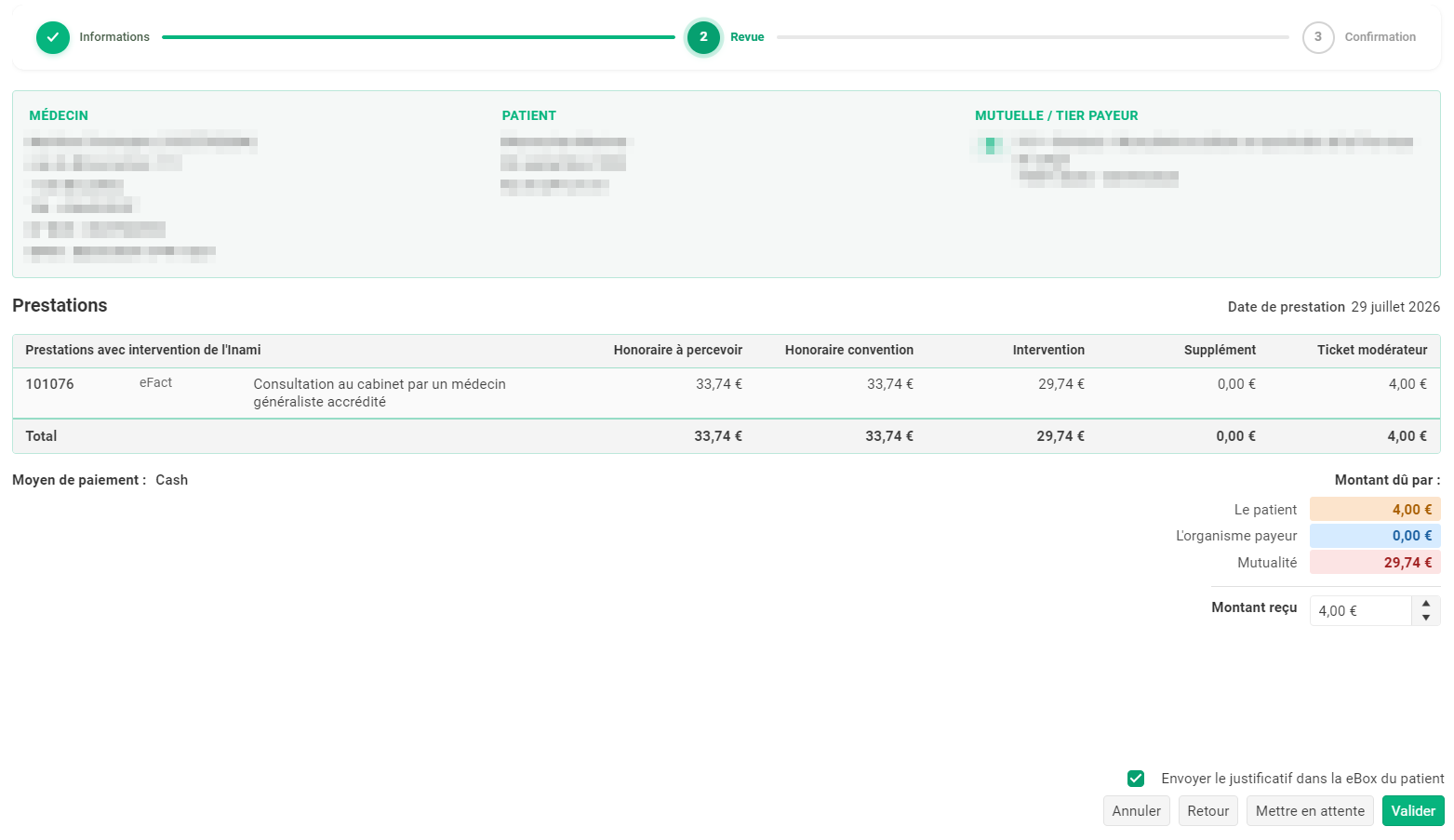
Task: Click the MÉDECIN section heading
Action: [x=59, y=115]
